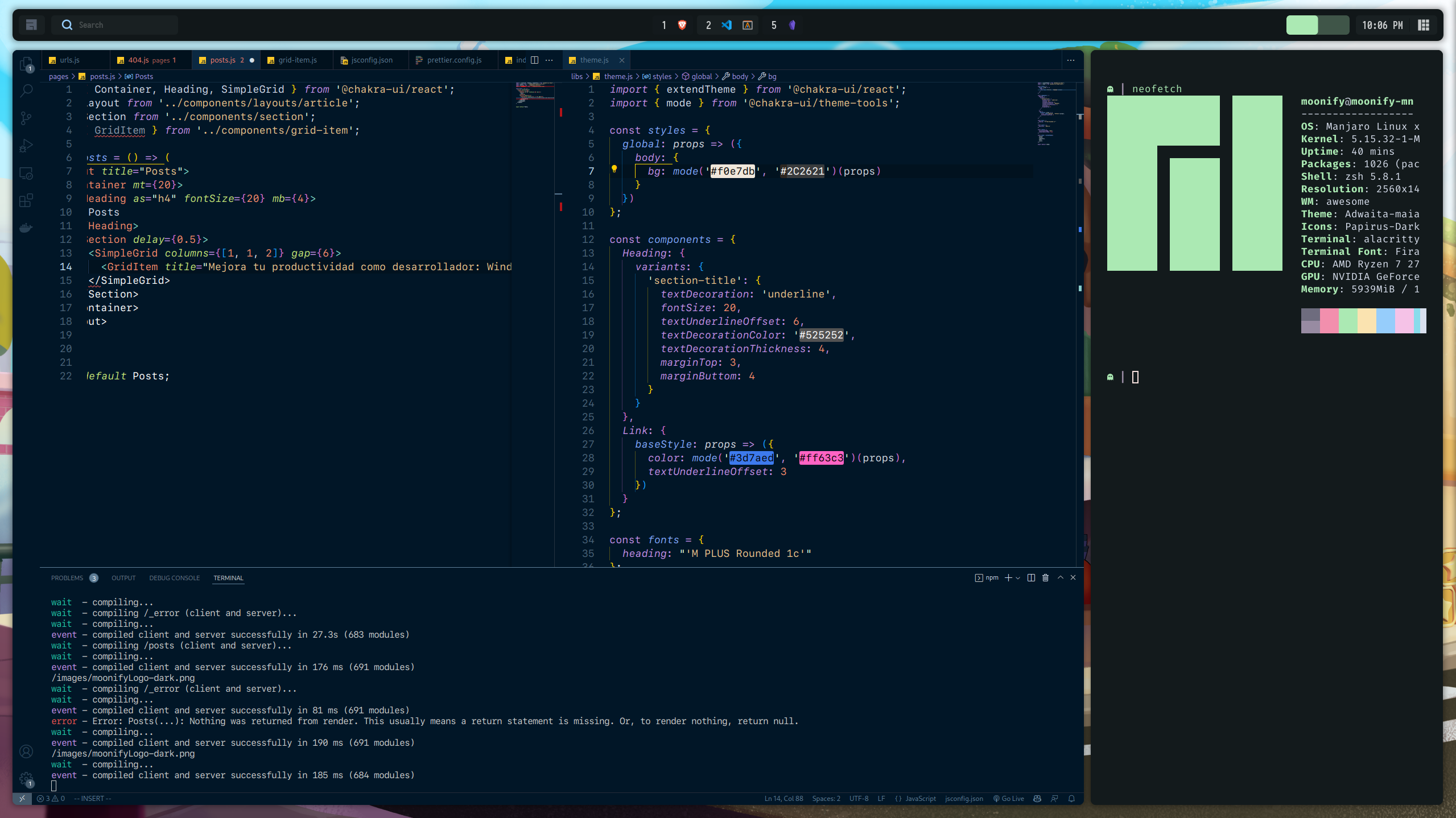Screen dimensions: 1456x818
Task: Open the feedback icon in status bar
Action: (1054, 799)
